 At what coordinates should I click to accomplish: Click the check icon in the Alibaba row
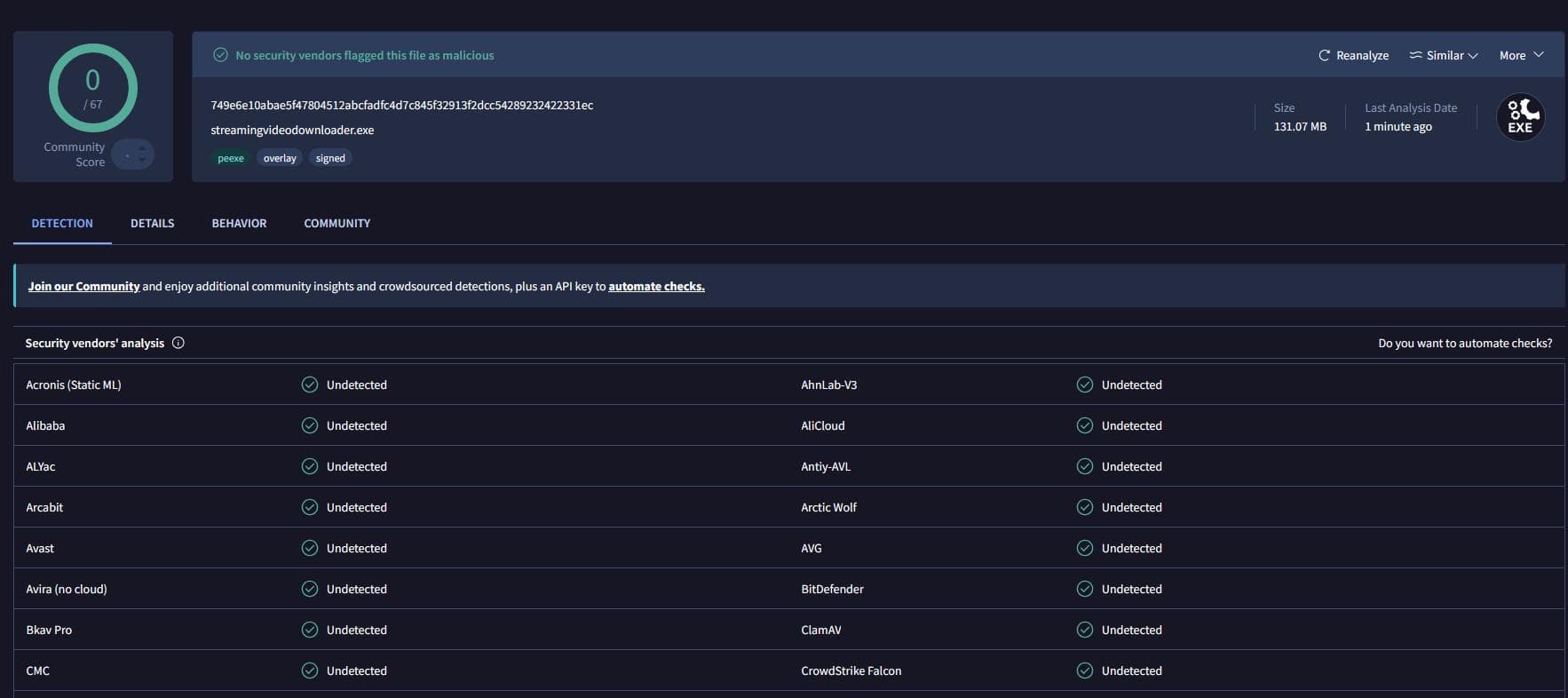[x=310, y=425]
